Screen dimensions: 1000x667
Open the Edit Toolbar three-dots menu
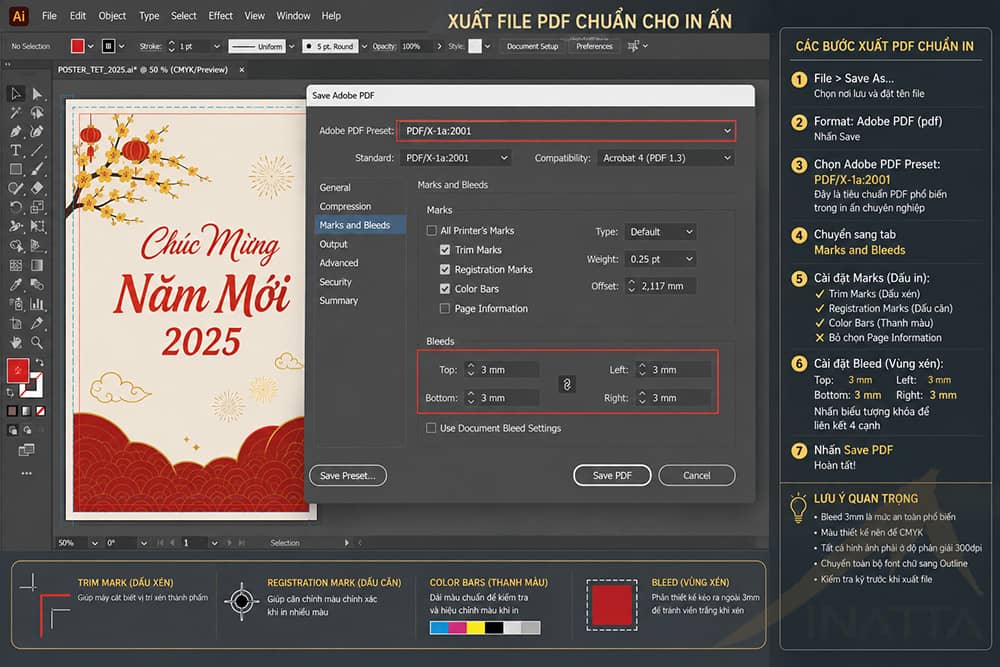click(26, 473)
